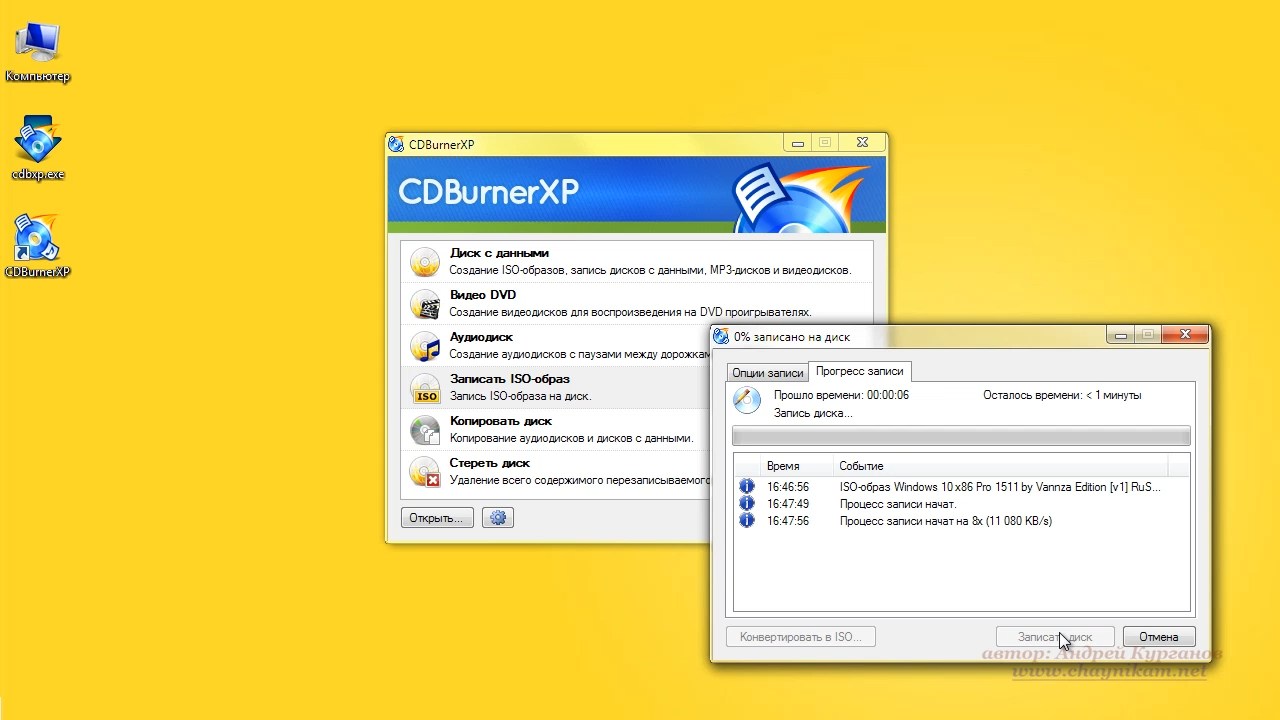Click the clapperboard icon for Видео DVD
The height and width of the screenshot is (720, 1280).
point(425,304)
